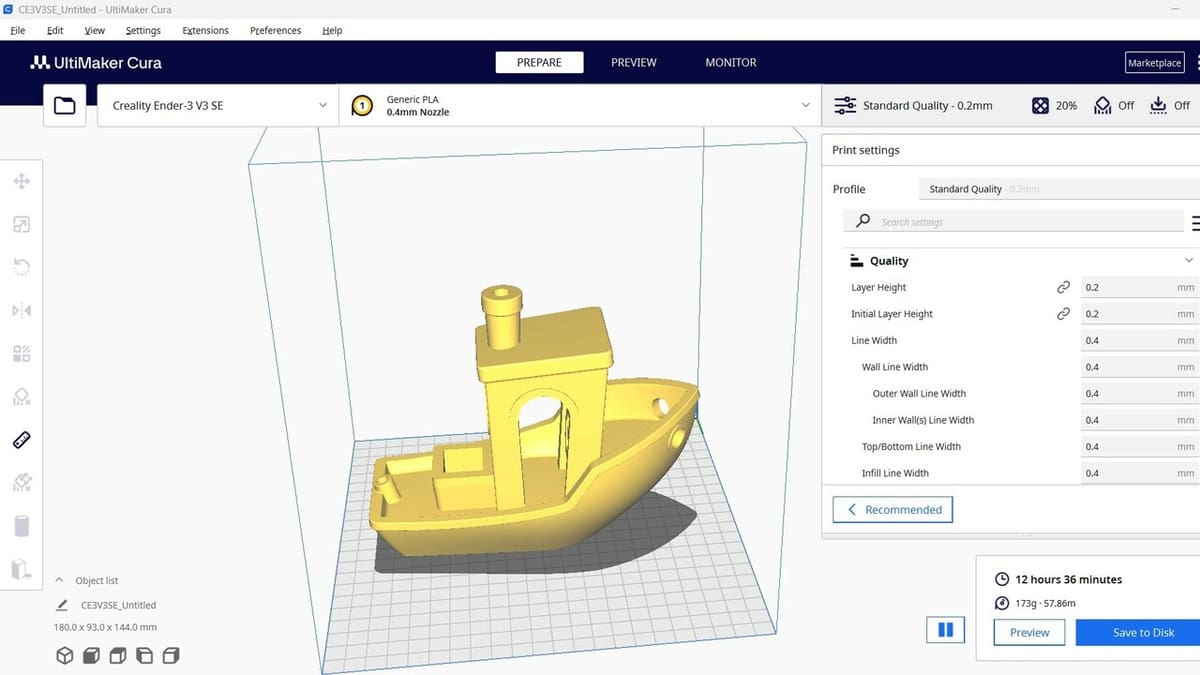Viewport: 1200px width, 675px height.
Task: Collapse the Object list chevron
Action: point(59,580)
